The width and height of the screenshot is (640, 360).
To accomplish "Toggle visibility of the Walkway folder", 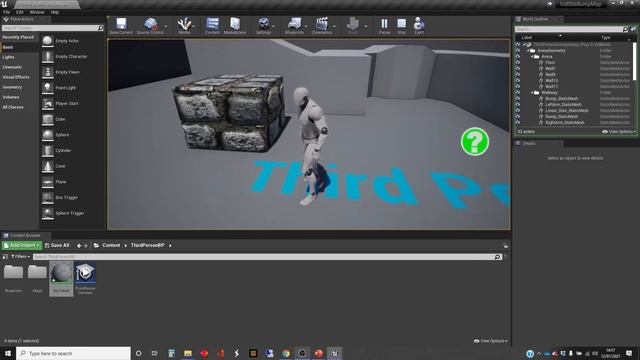I will (x=518, y=93).
